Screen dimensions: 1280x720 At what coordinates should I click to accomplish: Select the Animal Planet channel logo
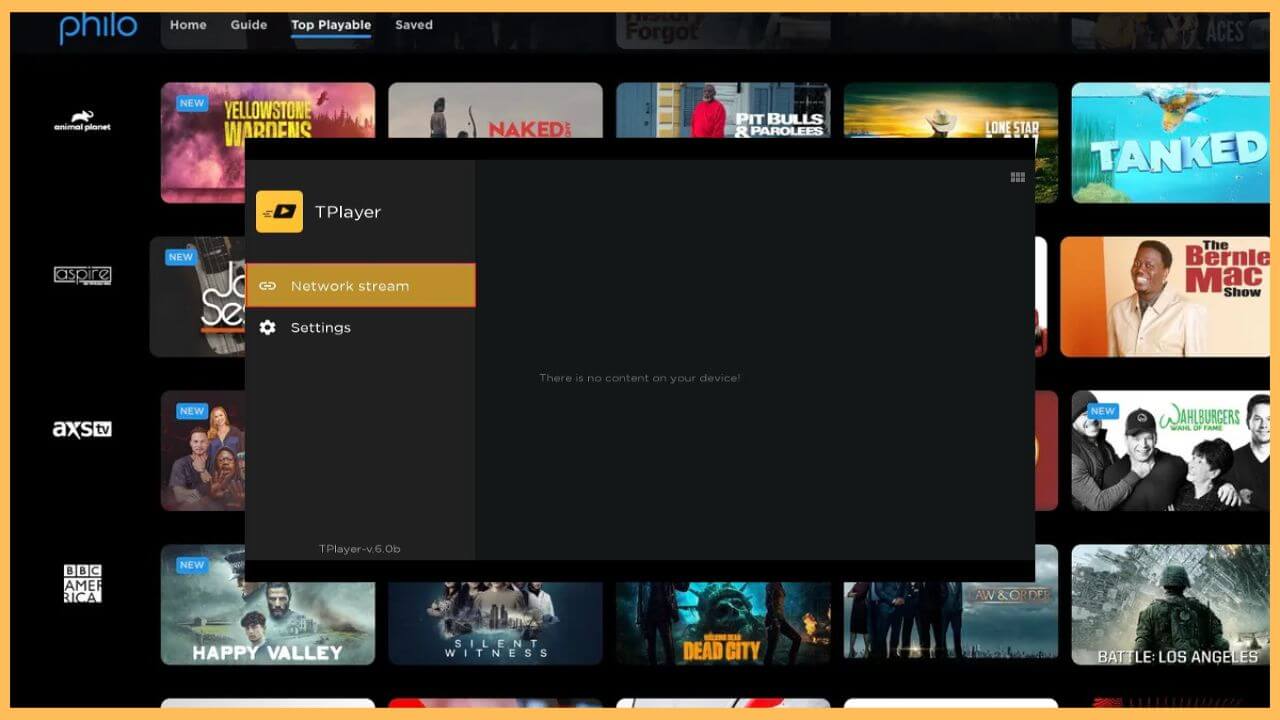point(81,120)
